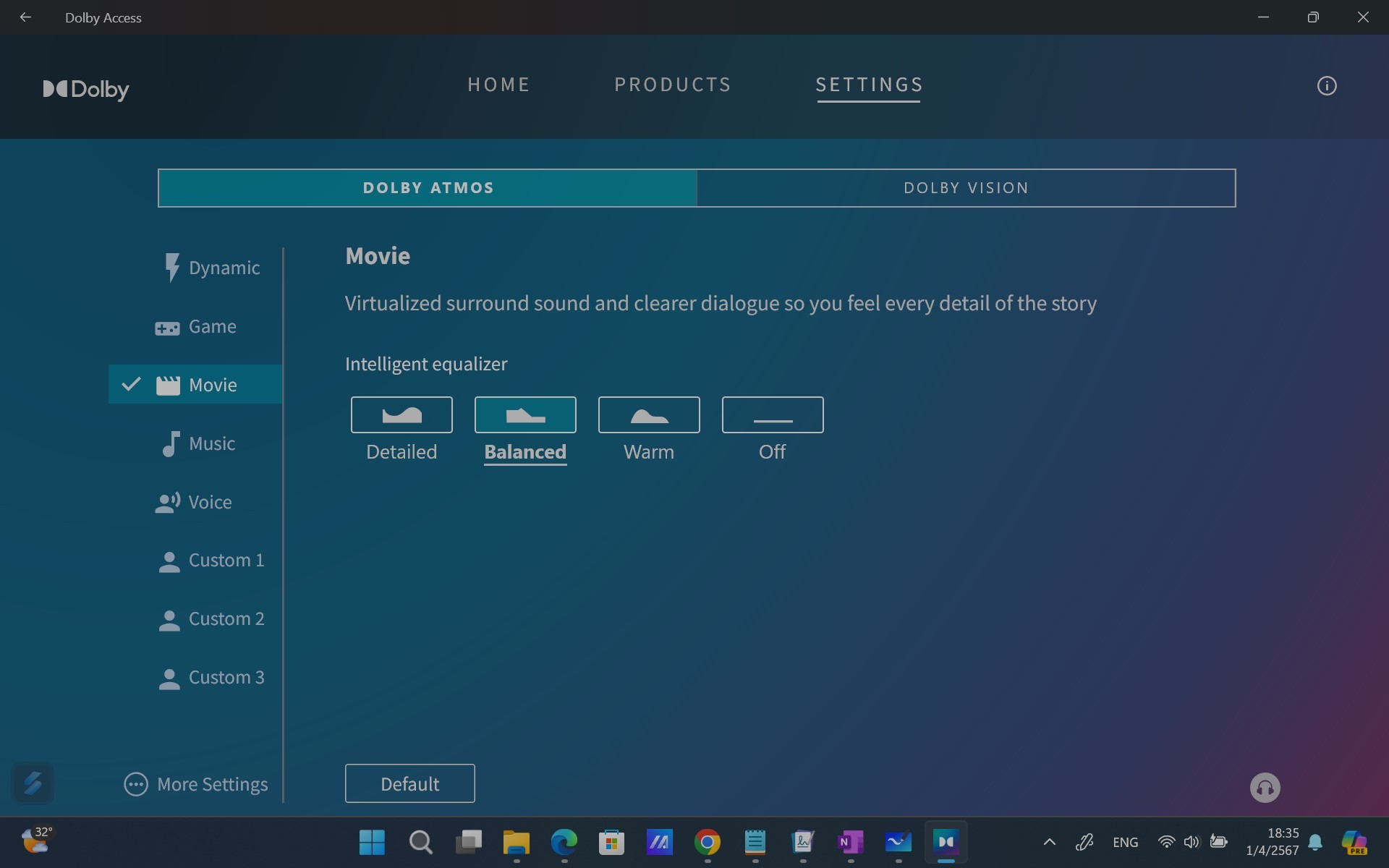Image resolution: width=1389 pixels, height=868 pixels.
Task: Open the Home page
Action: click(x=498, y=85)
